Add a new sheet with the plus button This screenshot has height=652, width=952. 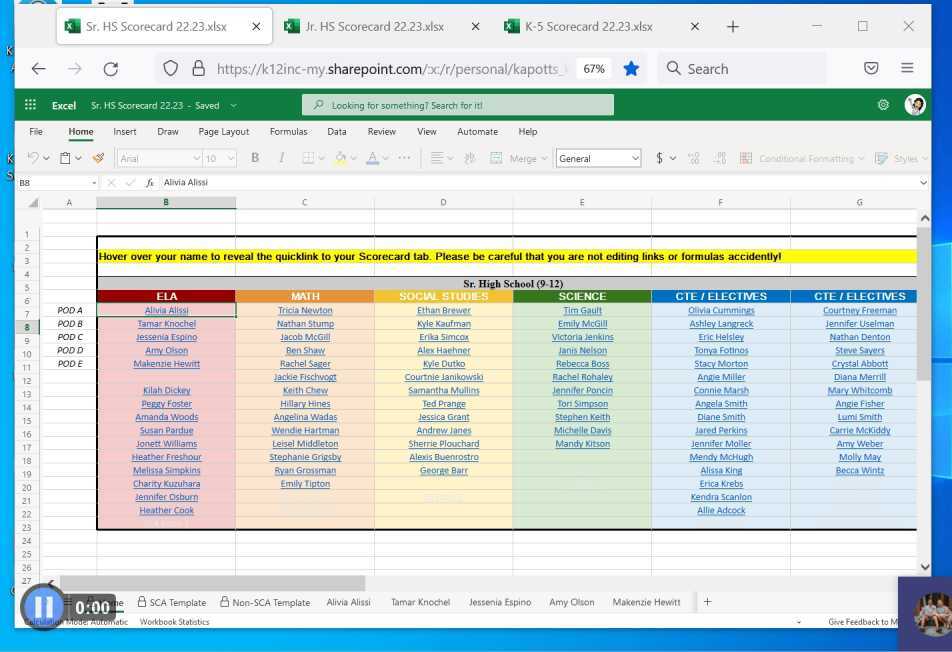(706, 602)
